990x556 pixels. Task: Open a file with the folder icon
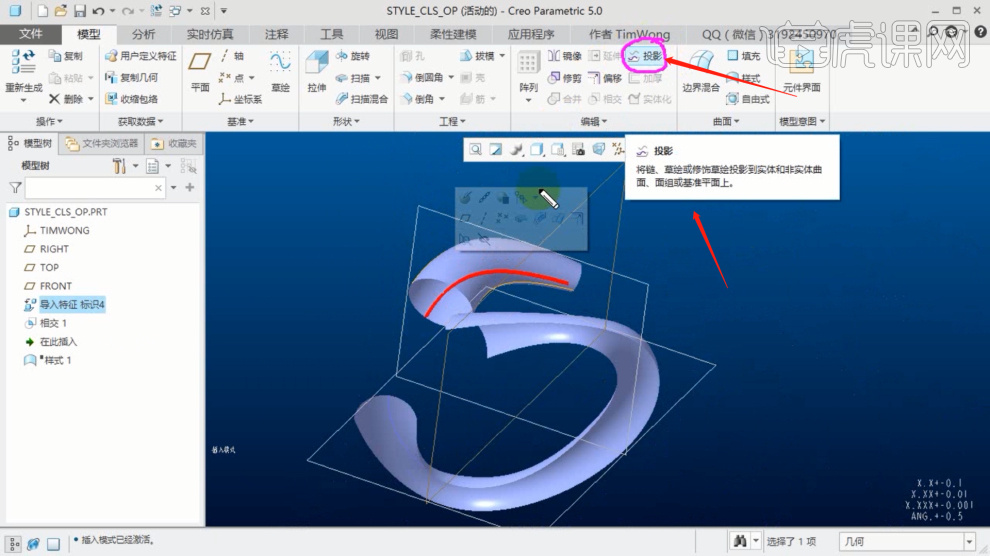coord(61,11)
